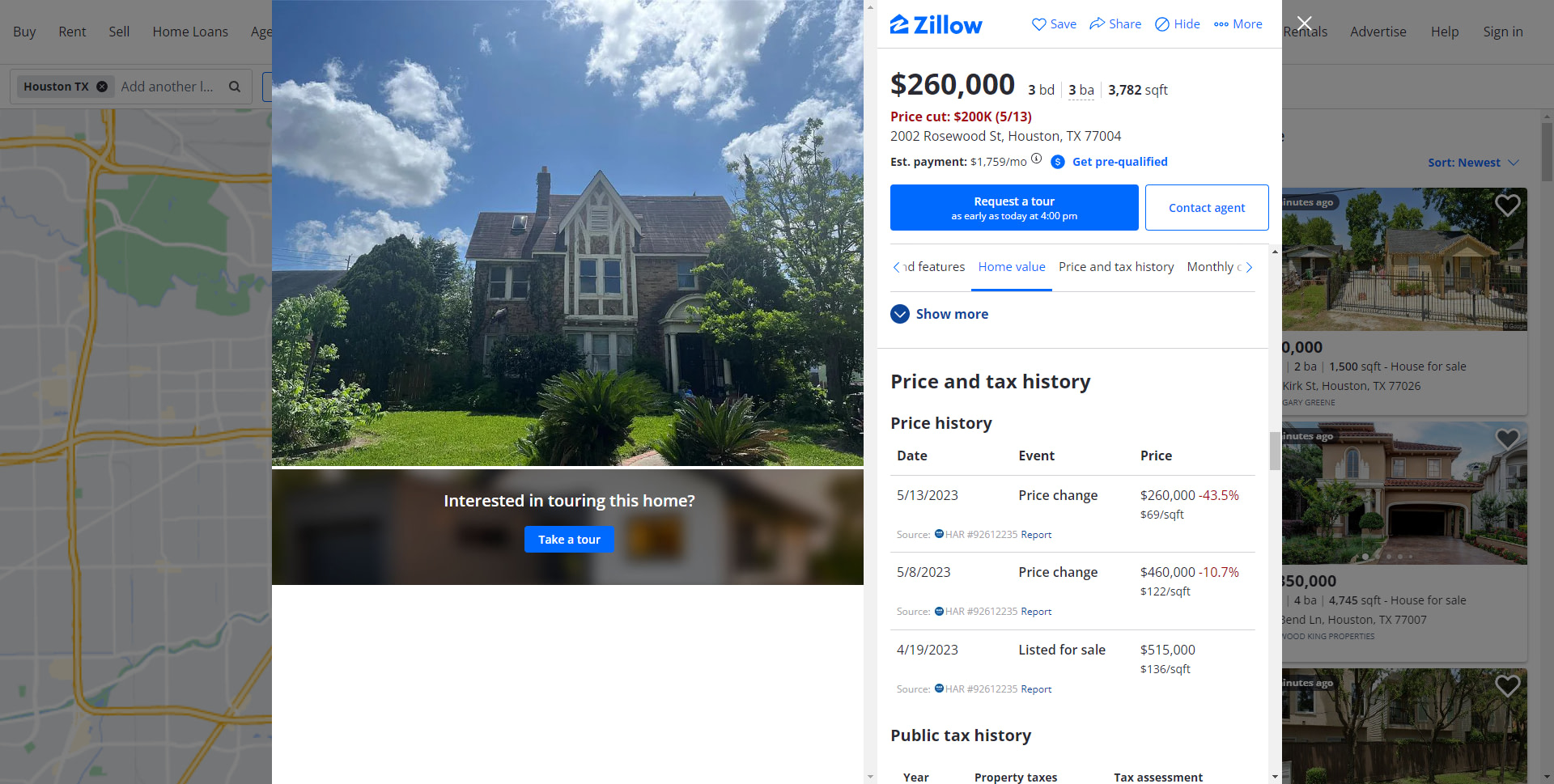Viewport: 1554px width, 784px height.
Task: Favorite the Bend Ln listing heart
Action: click(x=1507, y=439)
